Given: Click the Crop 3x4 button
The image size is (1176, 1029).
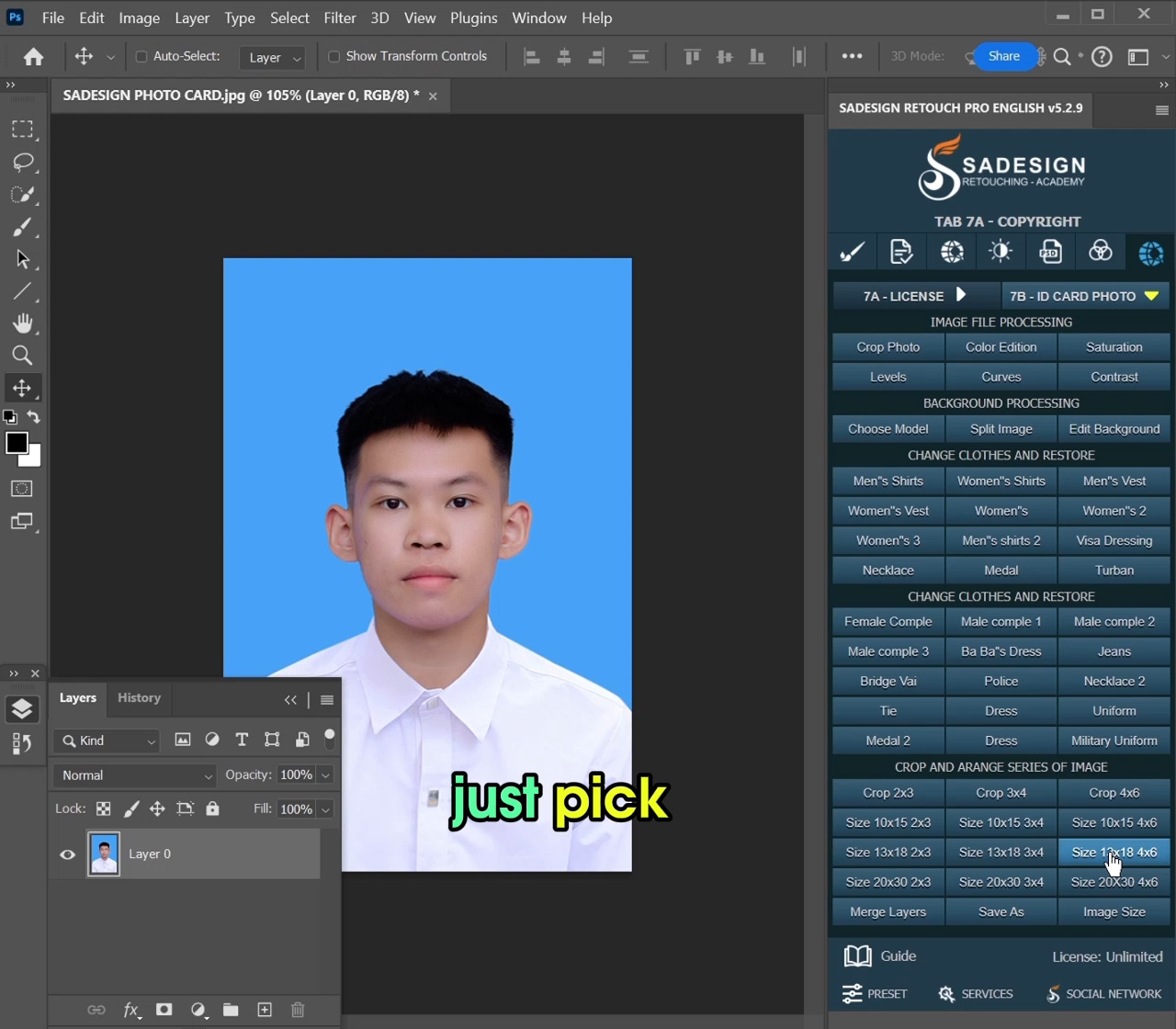Looking at the screenshot, I should (x=1001, y=793).
